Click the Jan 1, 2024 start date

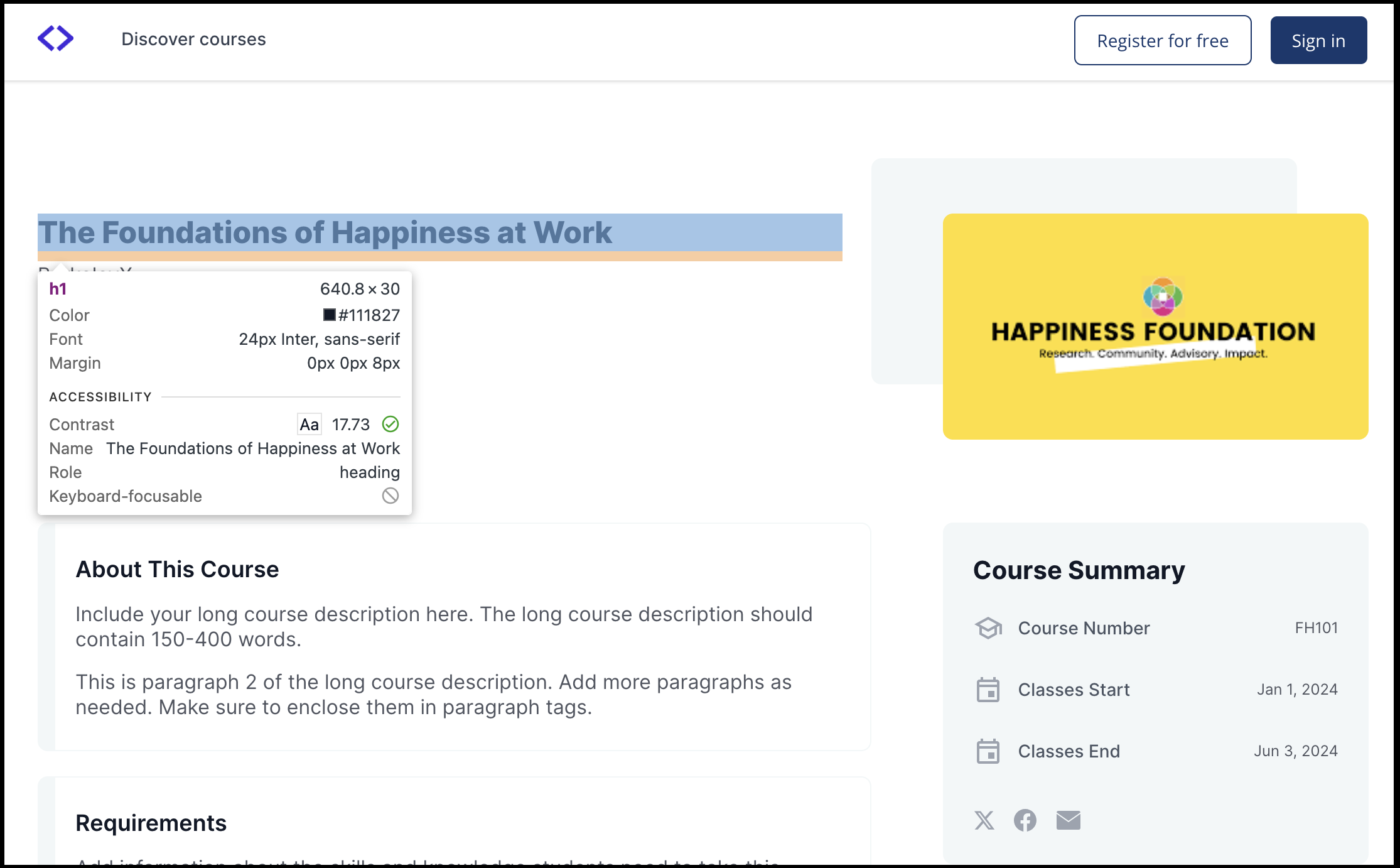pos(1297,689)
